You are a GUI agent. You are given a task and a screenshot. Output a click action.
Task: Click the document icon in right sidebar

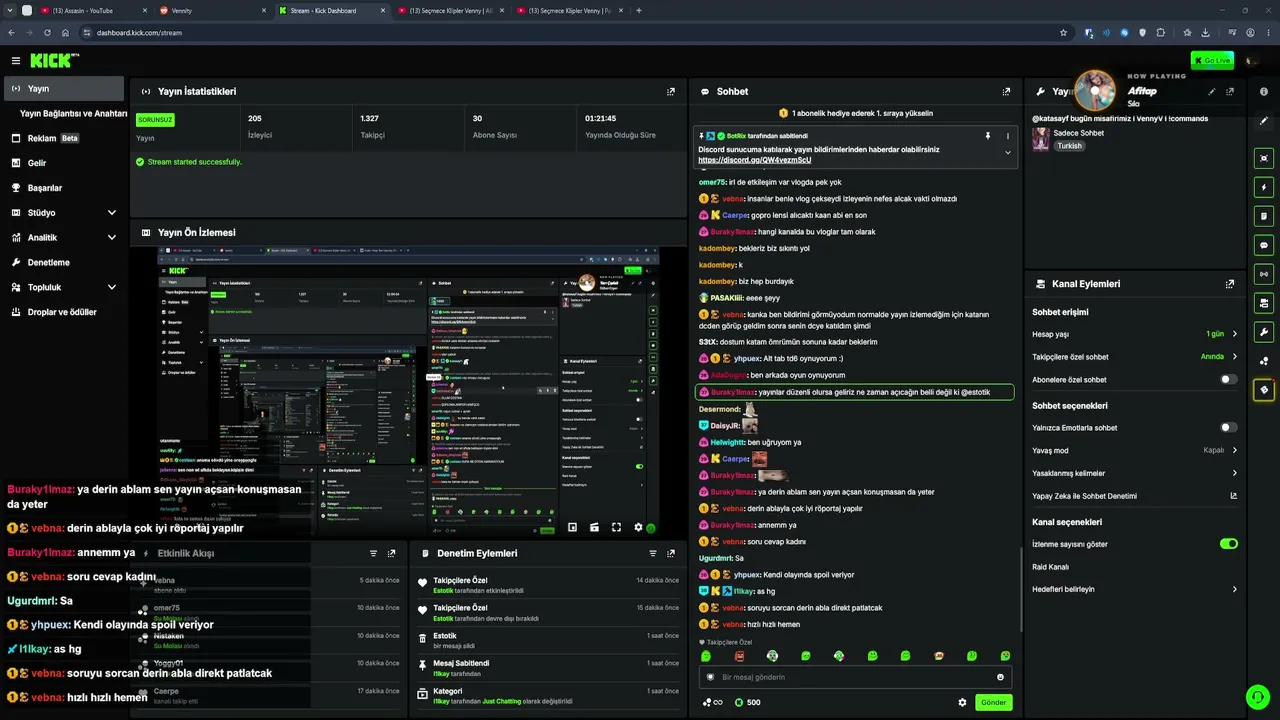coord(1264,216)
